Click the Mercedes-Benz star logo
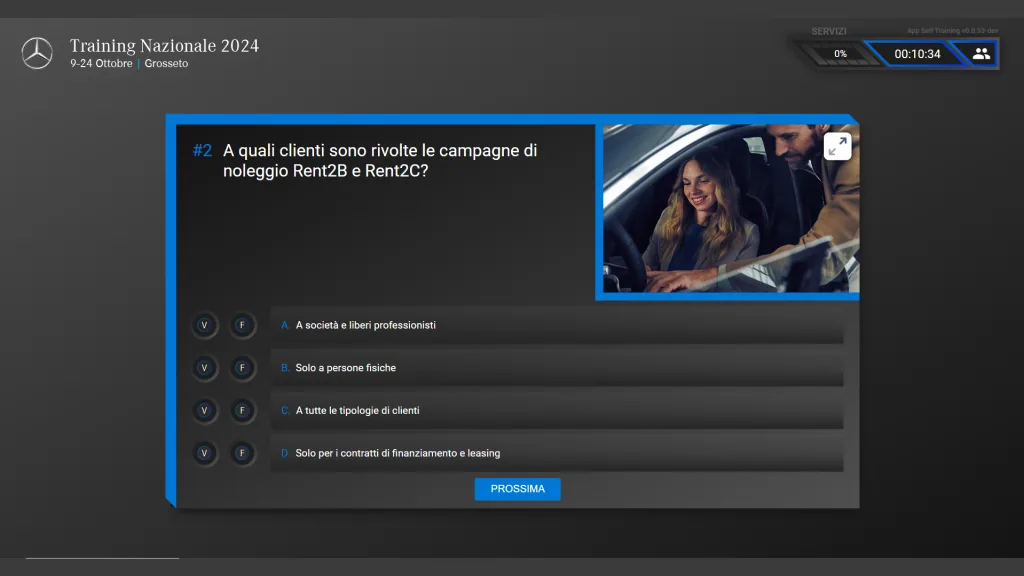 tap(37, 53)
